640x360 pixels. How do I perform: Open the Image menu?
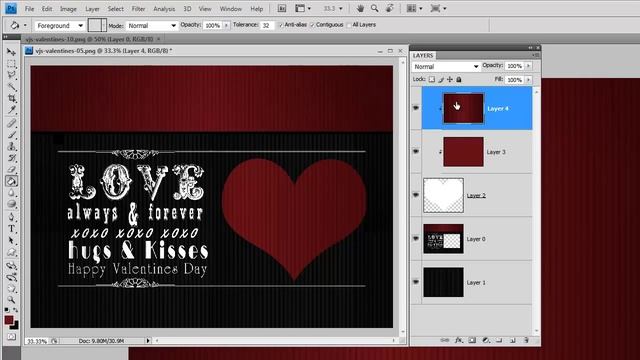pos(68,9)
